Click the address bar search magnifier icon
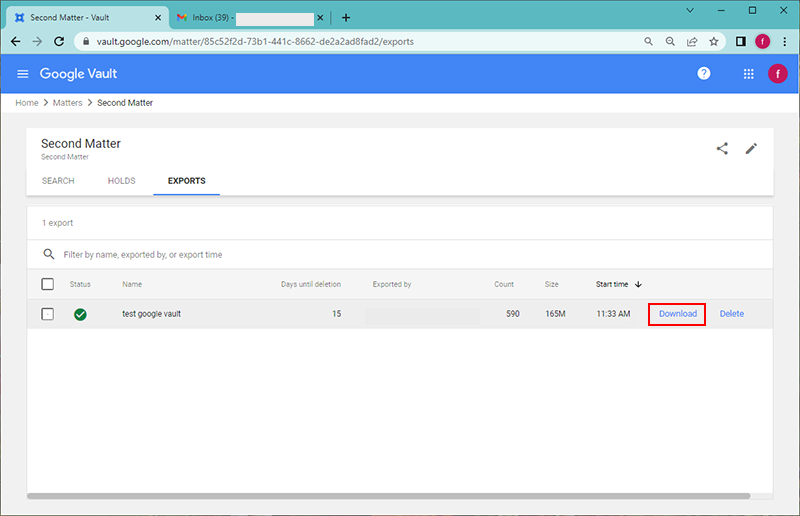Image resolution: width=800 pixels, height=516 pixels. pyautogui.click(x=648, y=41)
